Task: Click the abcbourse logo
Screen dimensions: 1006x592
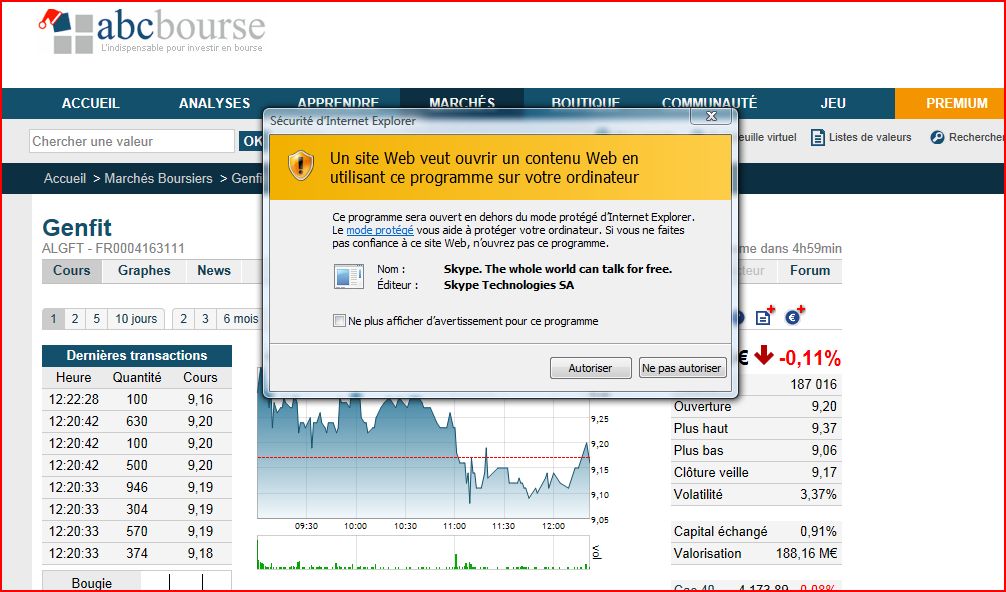Action: pyautogui.click(x=151, y=31)
